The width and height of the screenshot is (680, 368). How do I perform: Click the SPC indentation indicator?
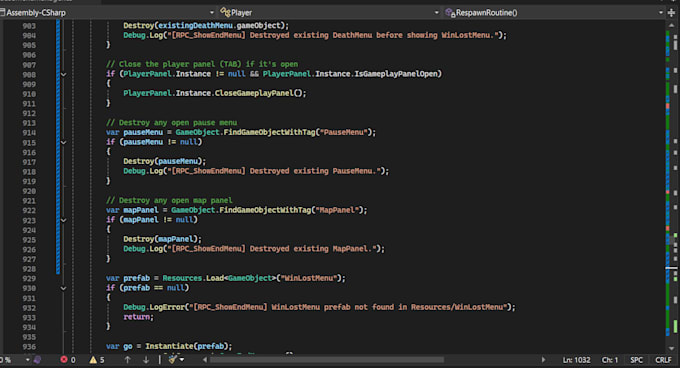point(637,360)
